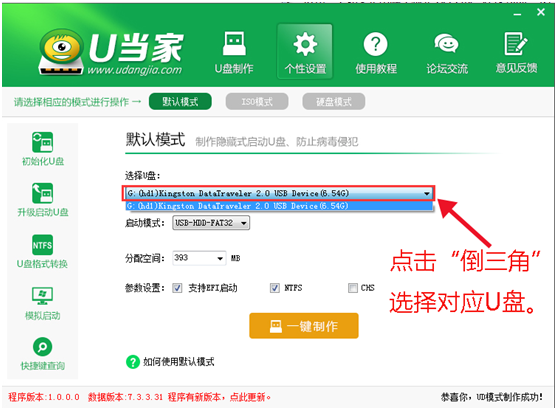Select 初始化U盘 sidebar icon

43,142
